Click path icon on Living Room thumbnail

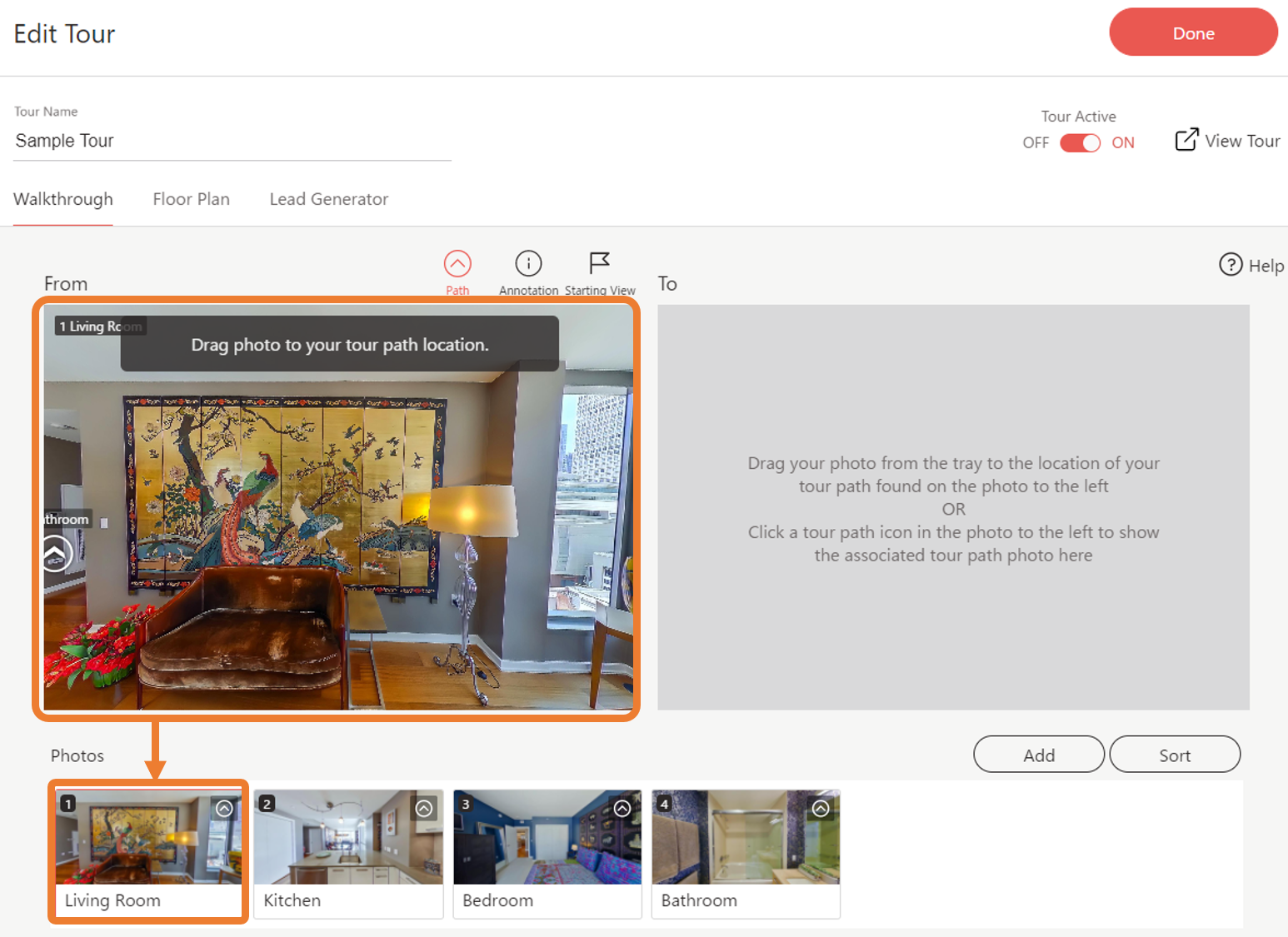coord(224,808)
